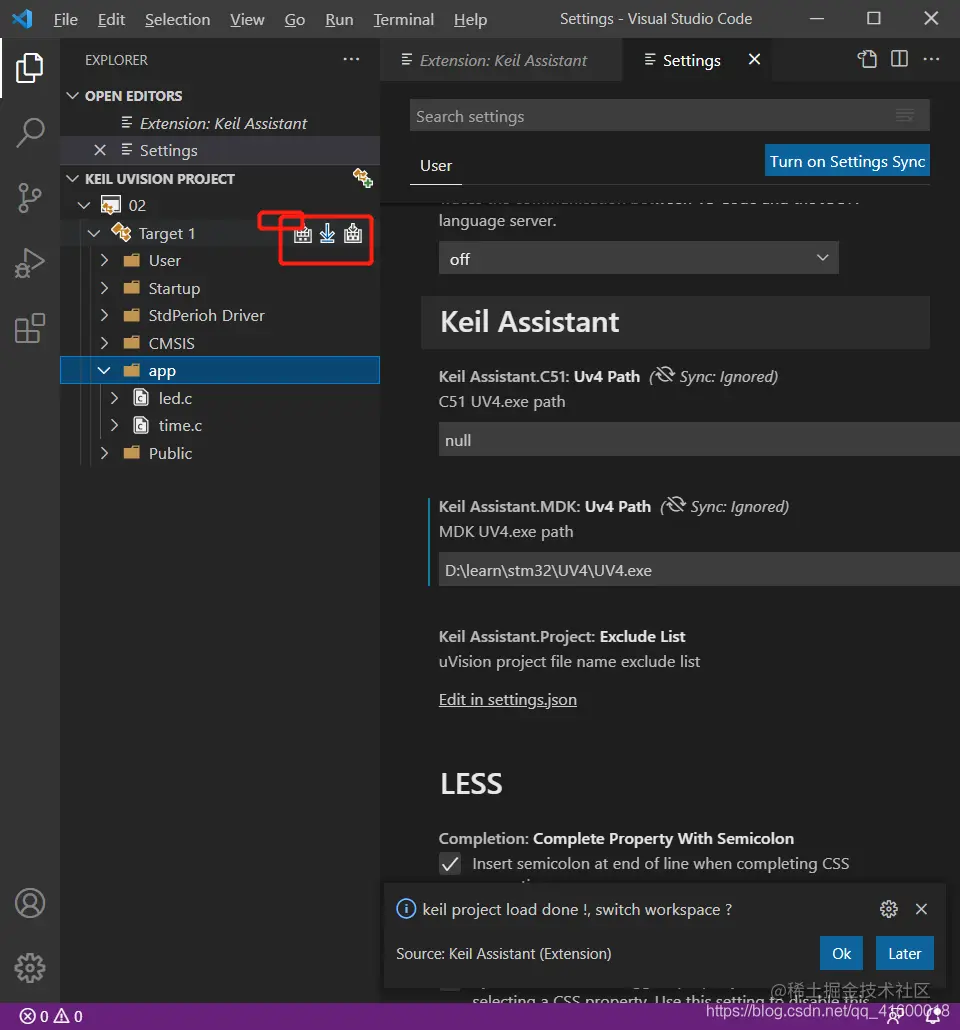This screenshot has width=960, height=1030.
Task: Expand the CMSIS folder
Action: click(x=104, y=343)
